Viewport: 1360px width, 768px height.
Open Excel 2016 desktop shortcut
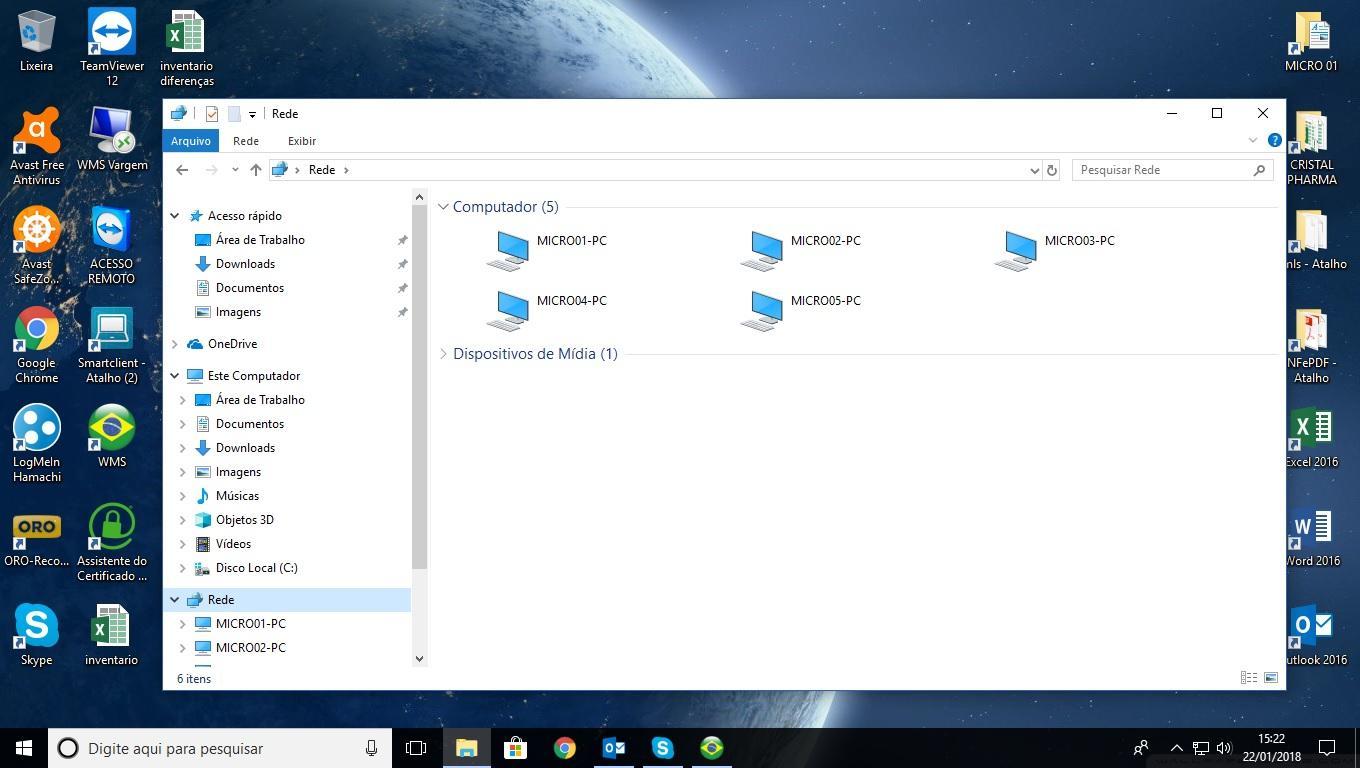[x=1311, y=437]
